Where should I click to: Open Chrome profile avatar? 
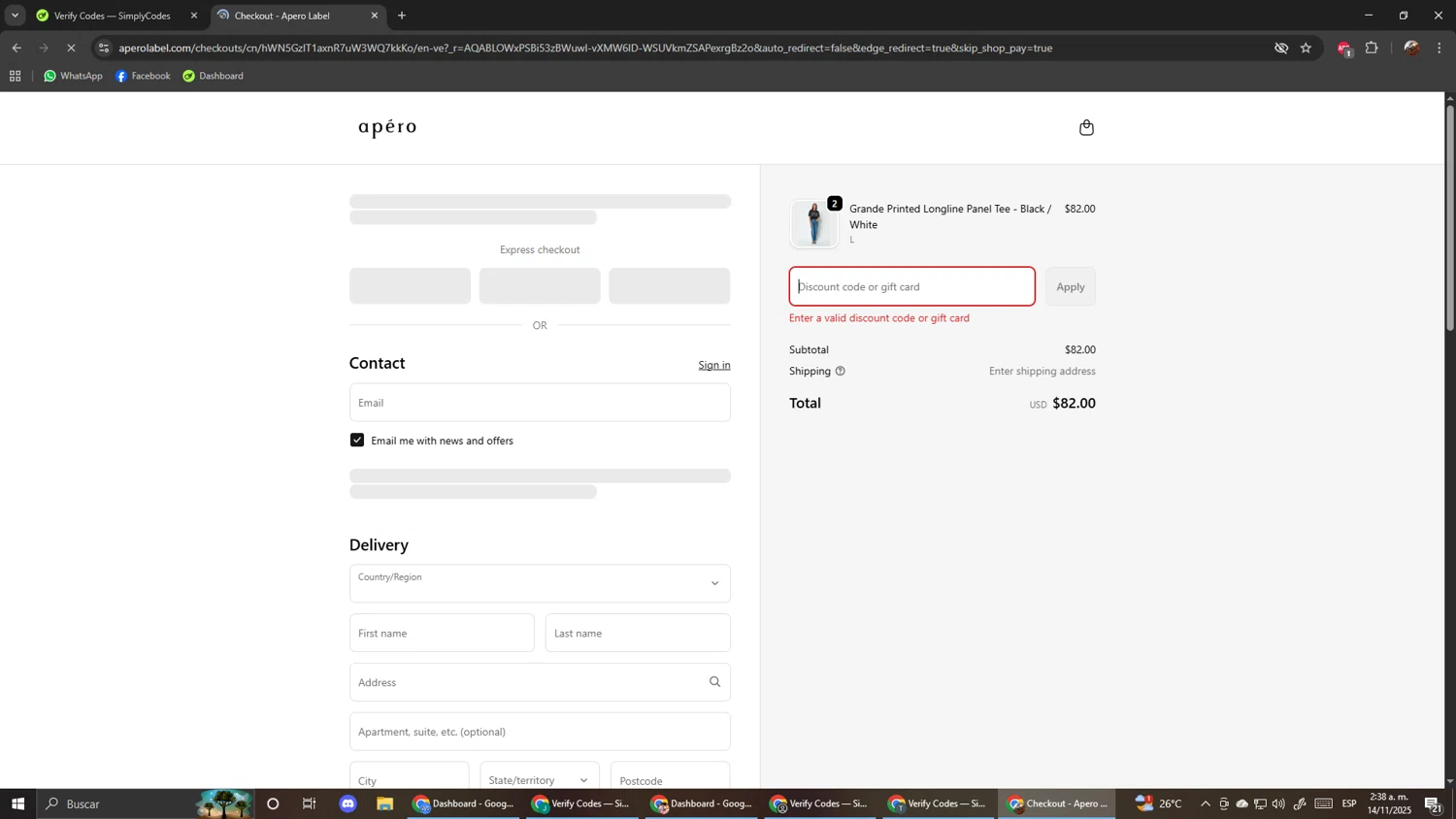[1411, 48]
